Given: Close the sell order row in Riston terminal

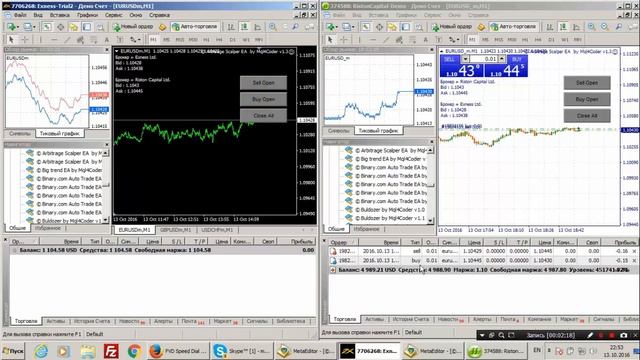Looking at the screenshot, I should click(634, 251).
